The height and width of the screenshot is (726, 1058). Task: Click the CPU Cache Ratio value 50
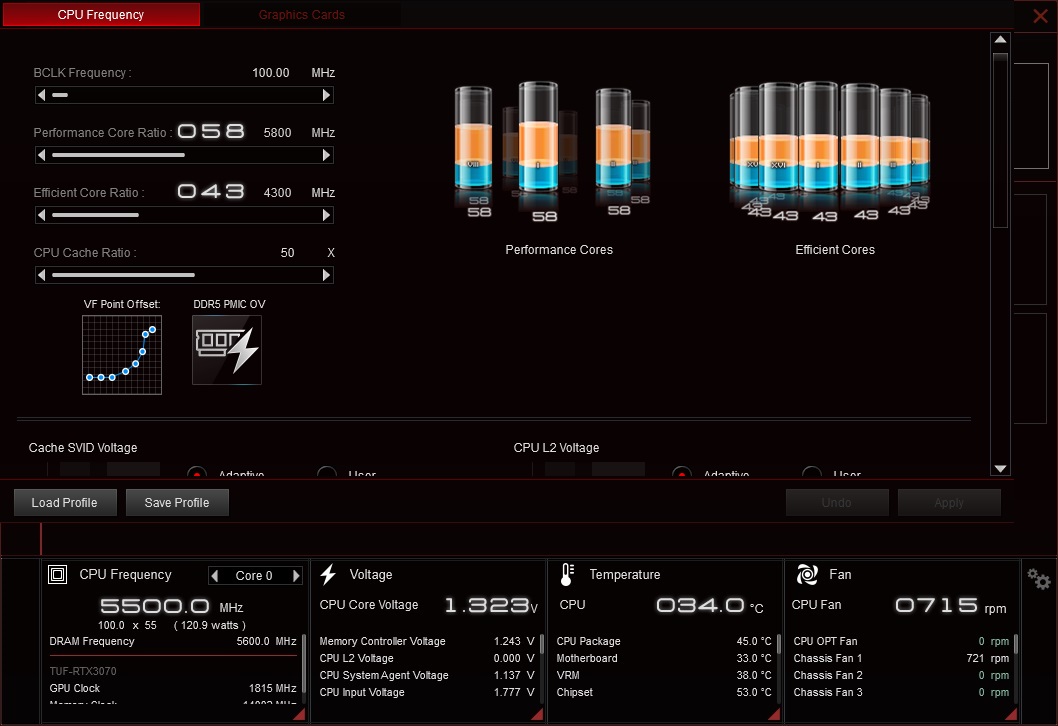(287, 253)
